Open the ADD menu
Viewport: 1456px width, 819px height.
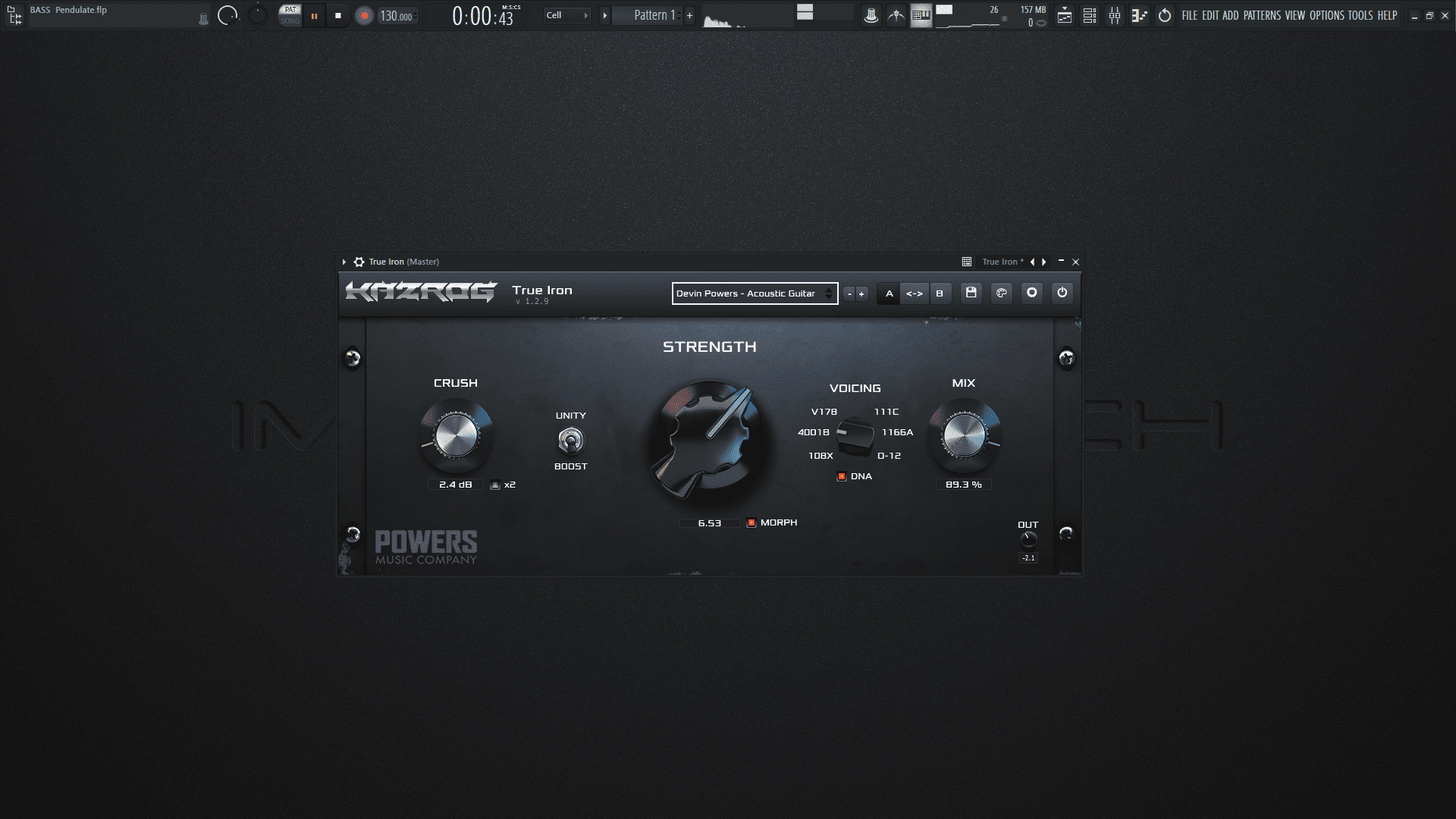click(1230, 15)
